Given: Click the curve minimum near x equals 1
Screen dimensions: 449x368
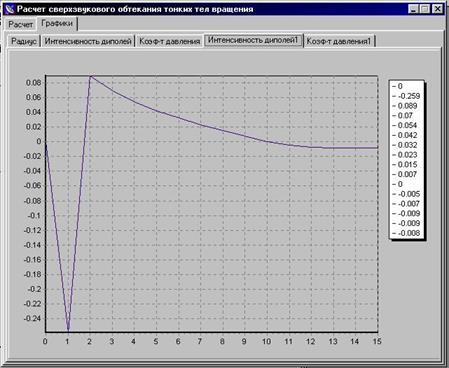Looking at the screenshot, I should click(68, 330).
